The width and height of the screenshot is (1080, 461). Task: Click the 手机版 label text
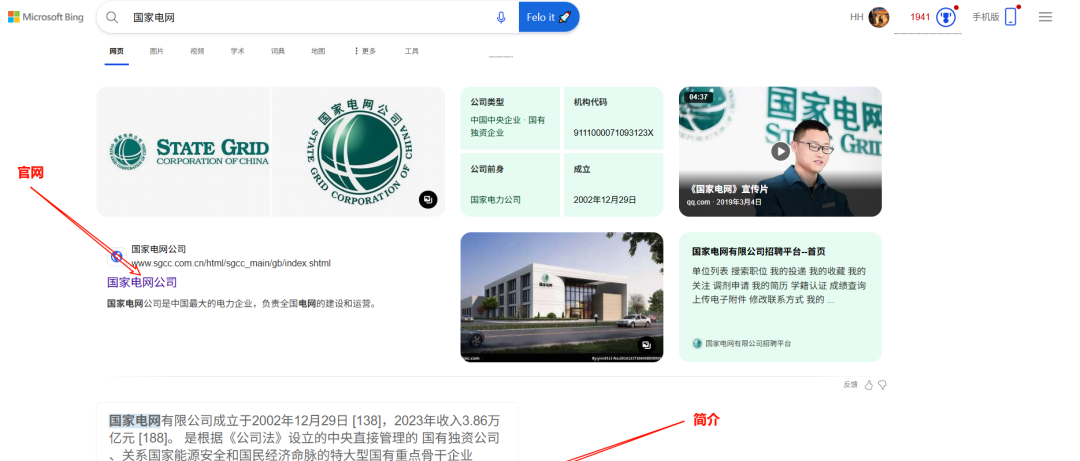986,17
